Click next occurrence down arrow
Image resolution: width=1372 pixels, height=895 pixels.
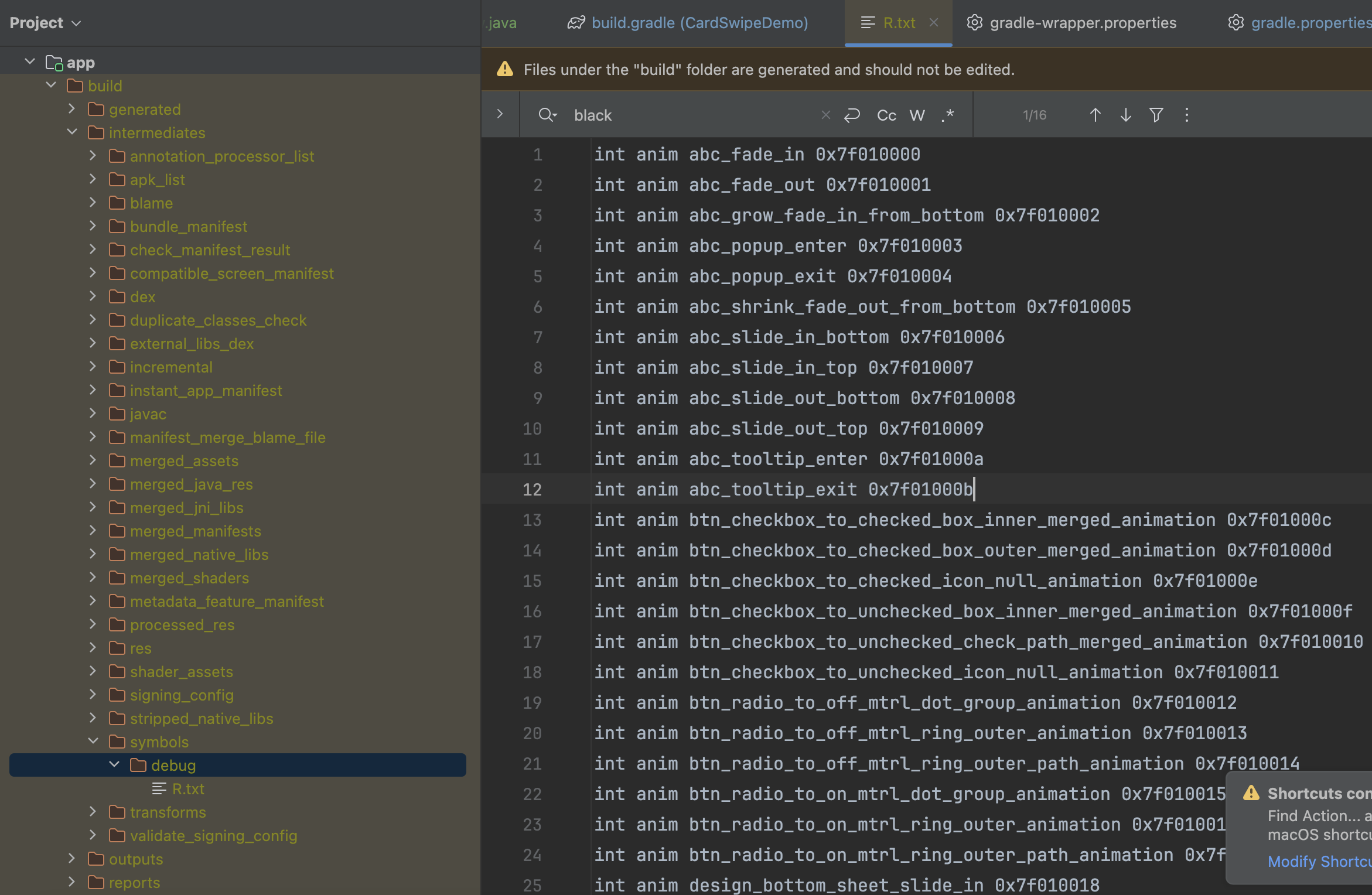click(1125, 115)
